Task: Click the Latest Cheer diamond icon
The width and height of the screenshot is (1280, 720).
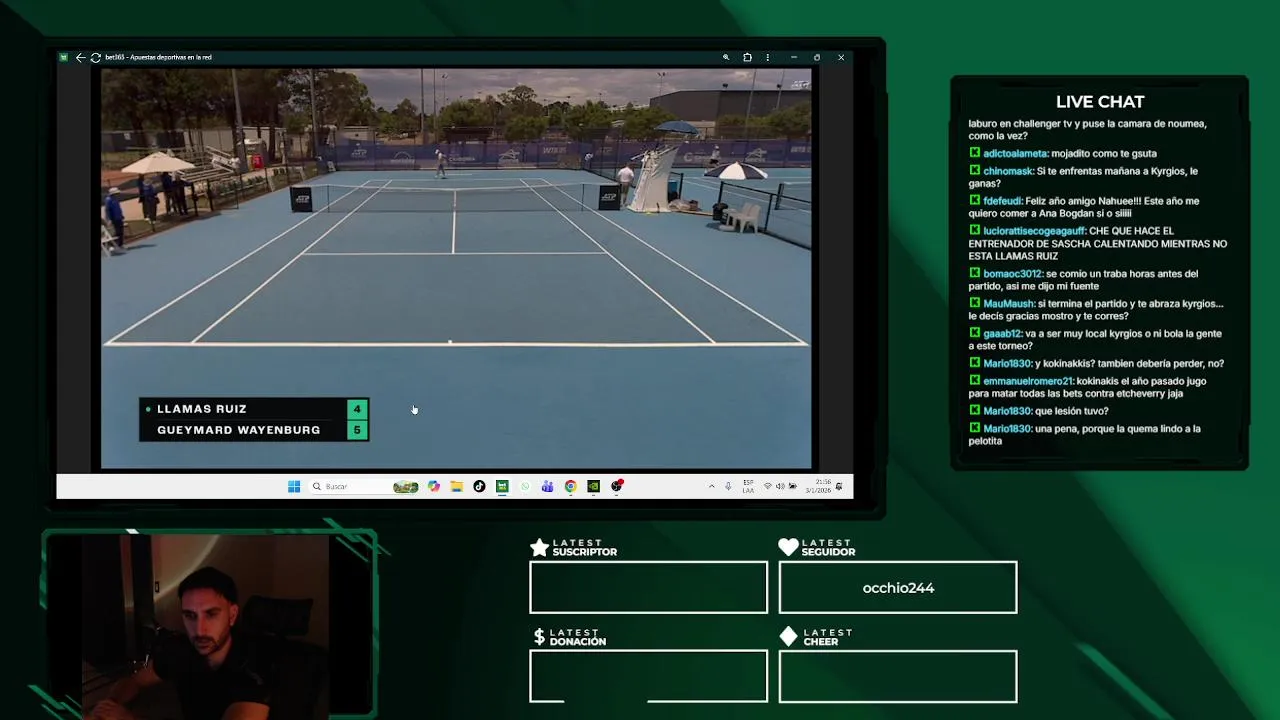Action: tap(788, 637)
